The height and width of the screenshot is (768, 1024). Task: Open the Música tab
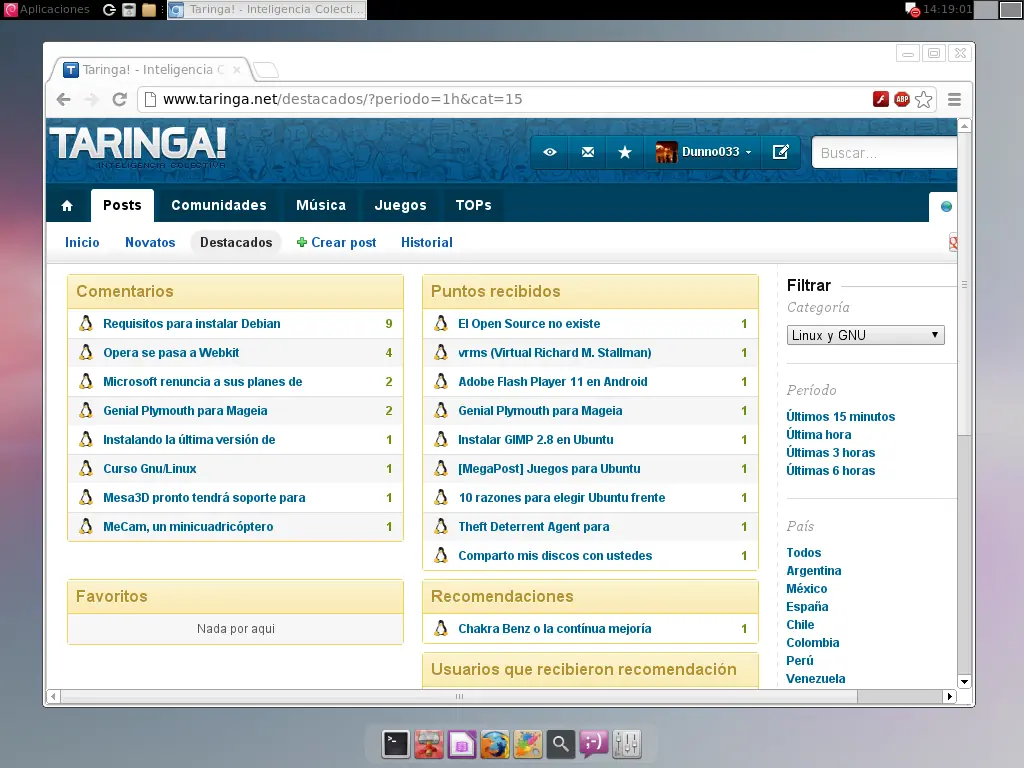coord(321,205)
